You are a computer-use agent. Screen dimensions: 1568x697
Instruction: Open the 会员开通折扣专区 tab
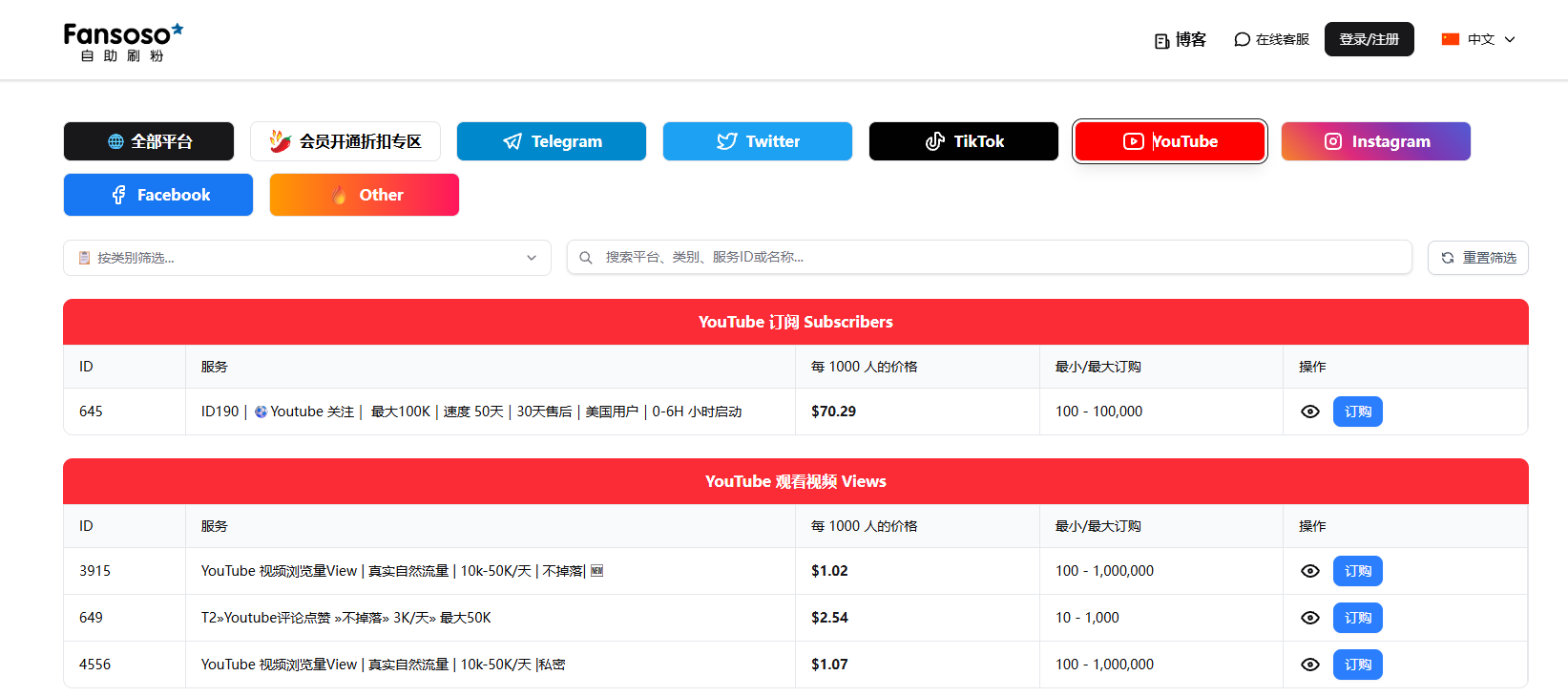point(345,141)
